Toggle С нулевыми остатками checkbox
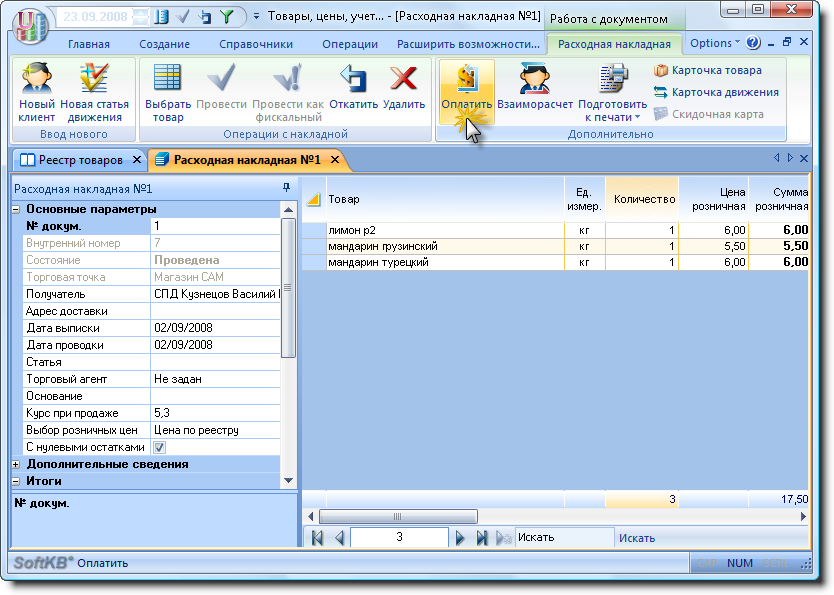The width and height of the screenshot is (834, 595). [x=159, y=447]
